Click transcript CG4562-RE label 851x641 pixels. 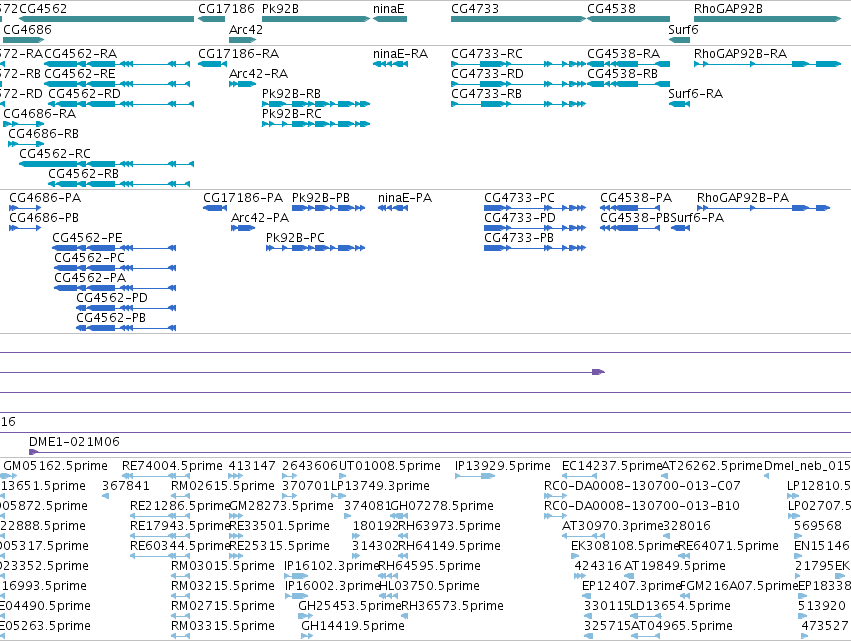coord(80,74)
